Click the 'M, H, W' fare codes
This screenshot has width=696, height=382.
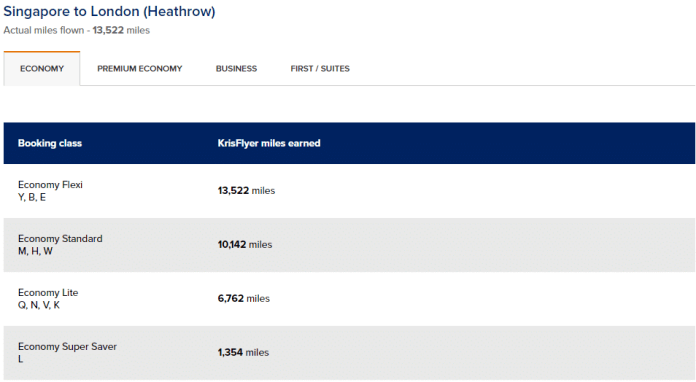(35, 251)
